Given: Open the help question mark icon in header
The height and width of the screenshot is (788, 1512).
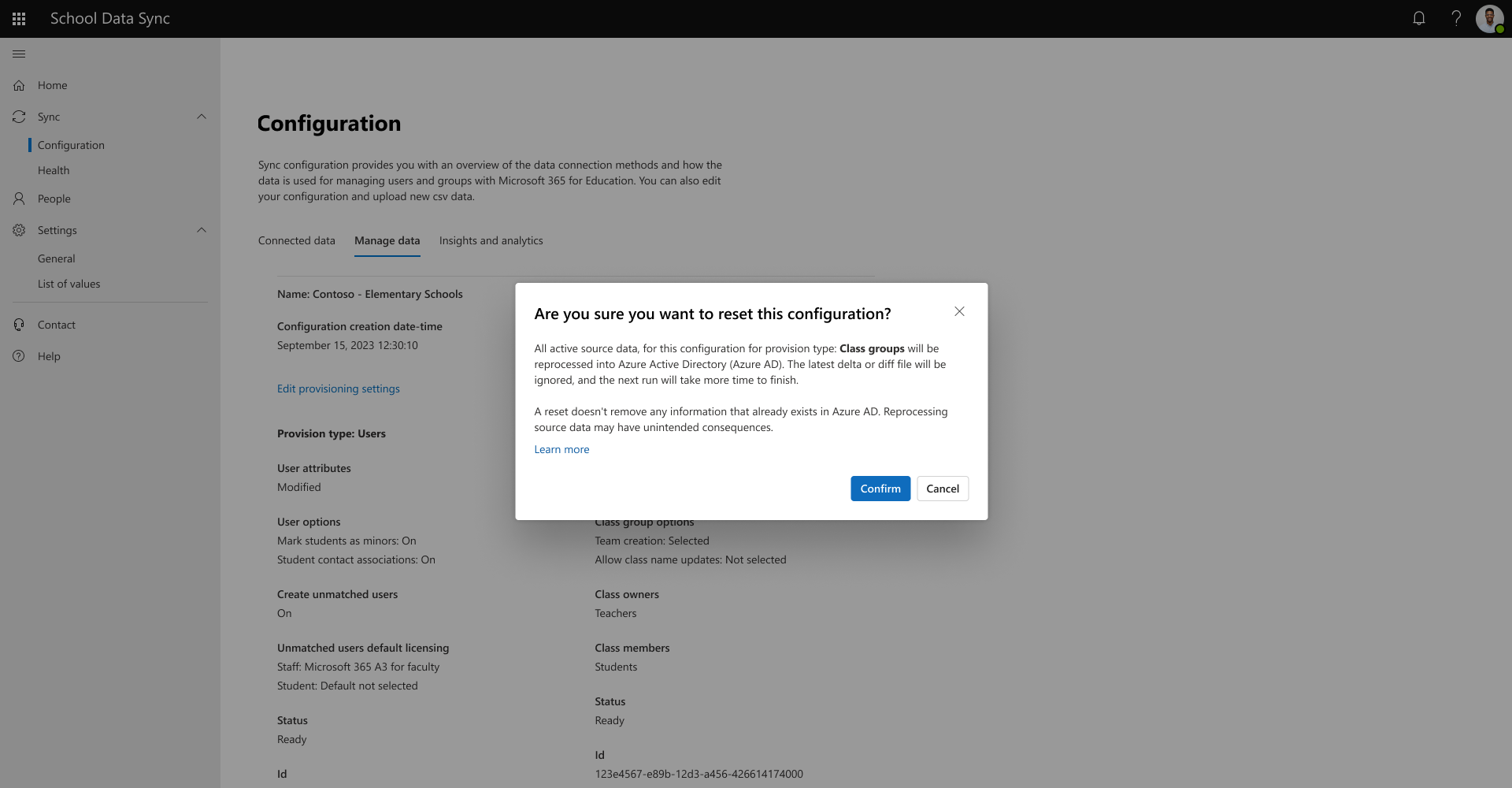Looking at the screenshot, I should (1456, 18).
